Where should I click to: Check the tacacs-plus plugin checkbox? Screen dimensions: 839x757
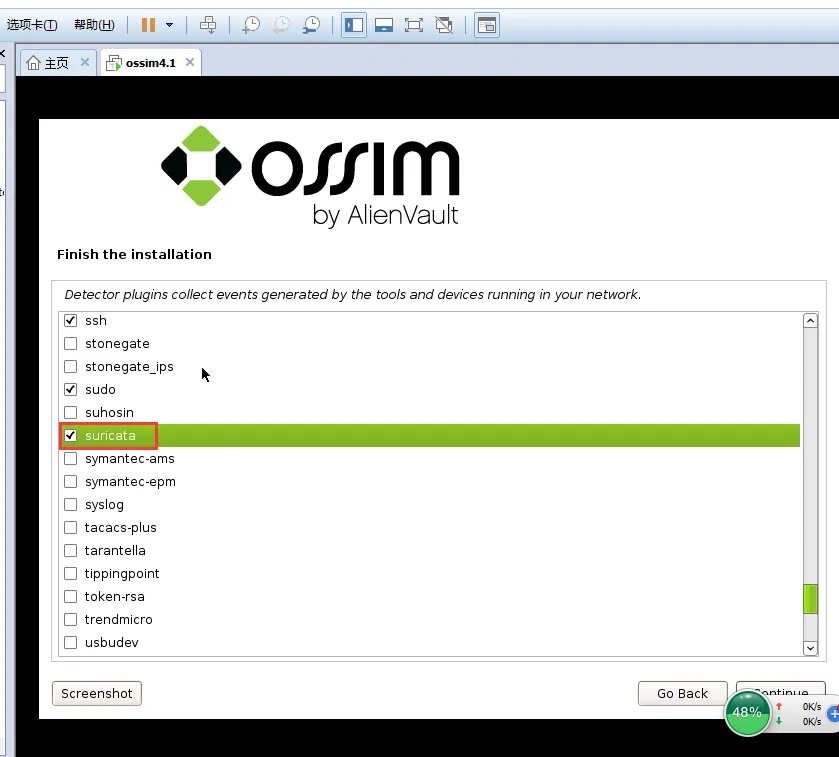71,527
